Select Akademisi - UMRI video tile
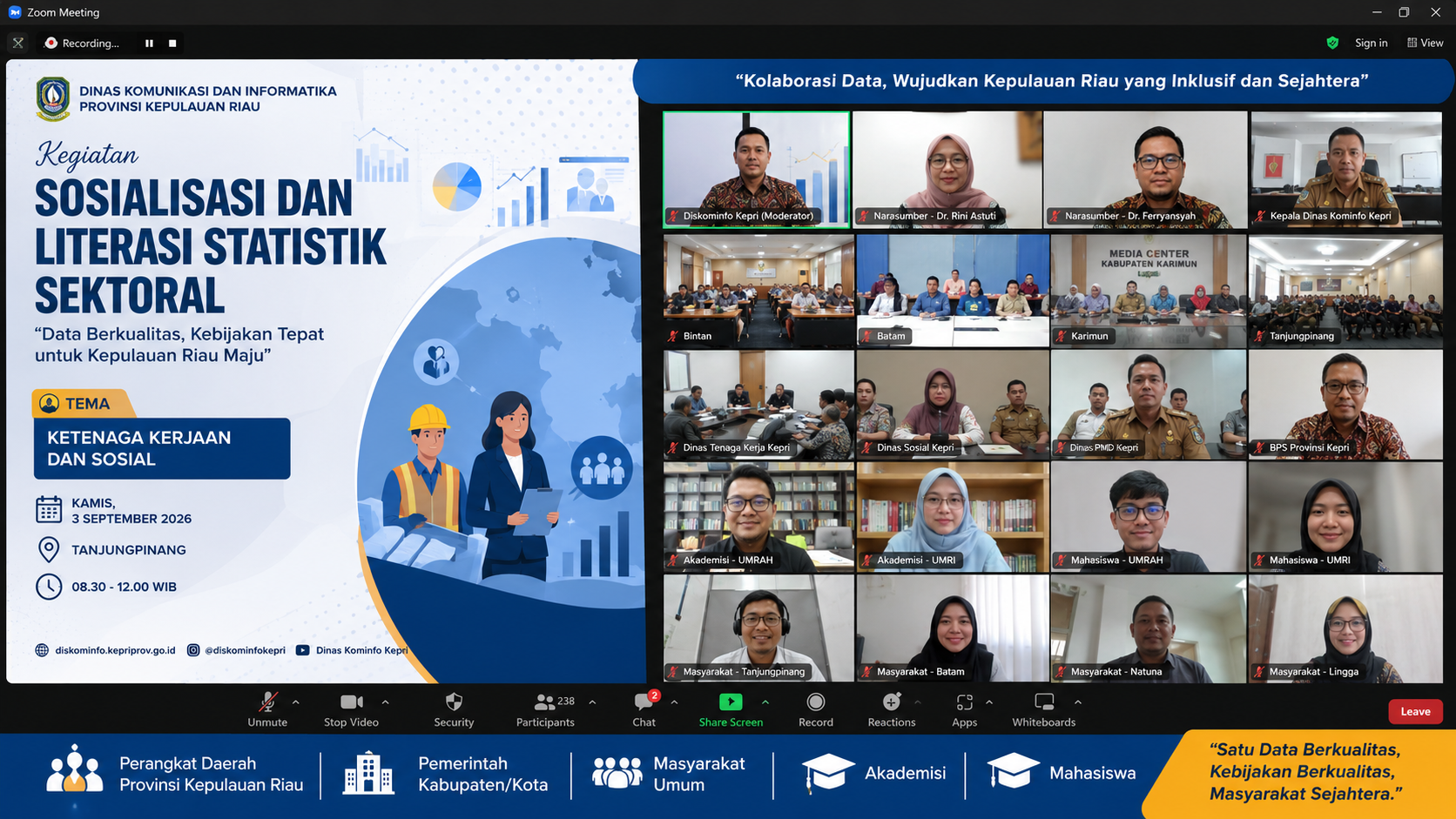 953,517
